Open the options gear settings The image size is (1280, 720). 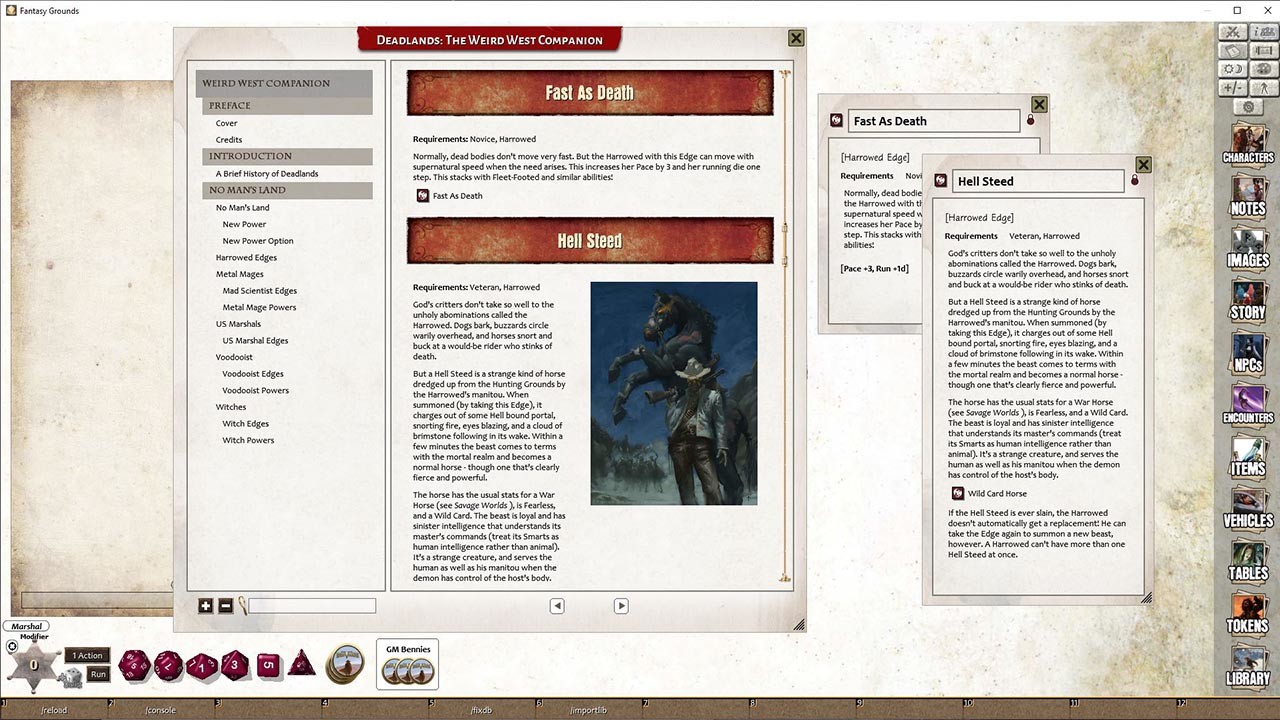1249,105
